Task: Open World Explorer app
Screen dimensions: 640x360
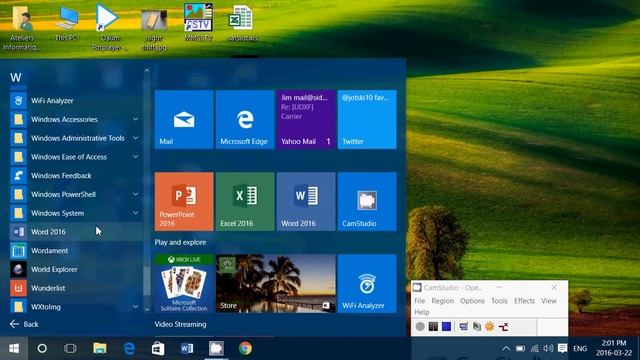Action: click(x=76, y=269)
